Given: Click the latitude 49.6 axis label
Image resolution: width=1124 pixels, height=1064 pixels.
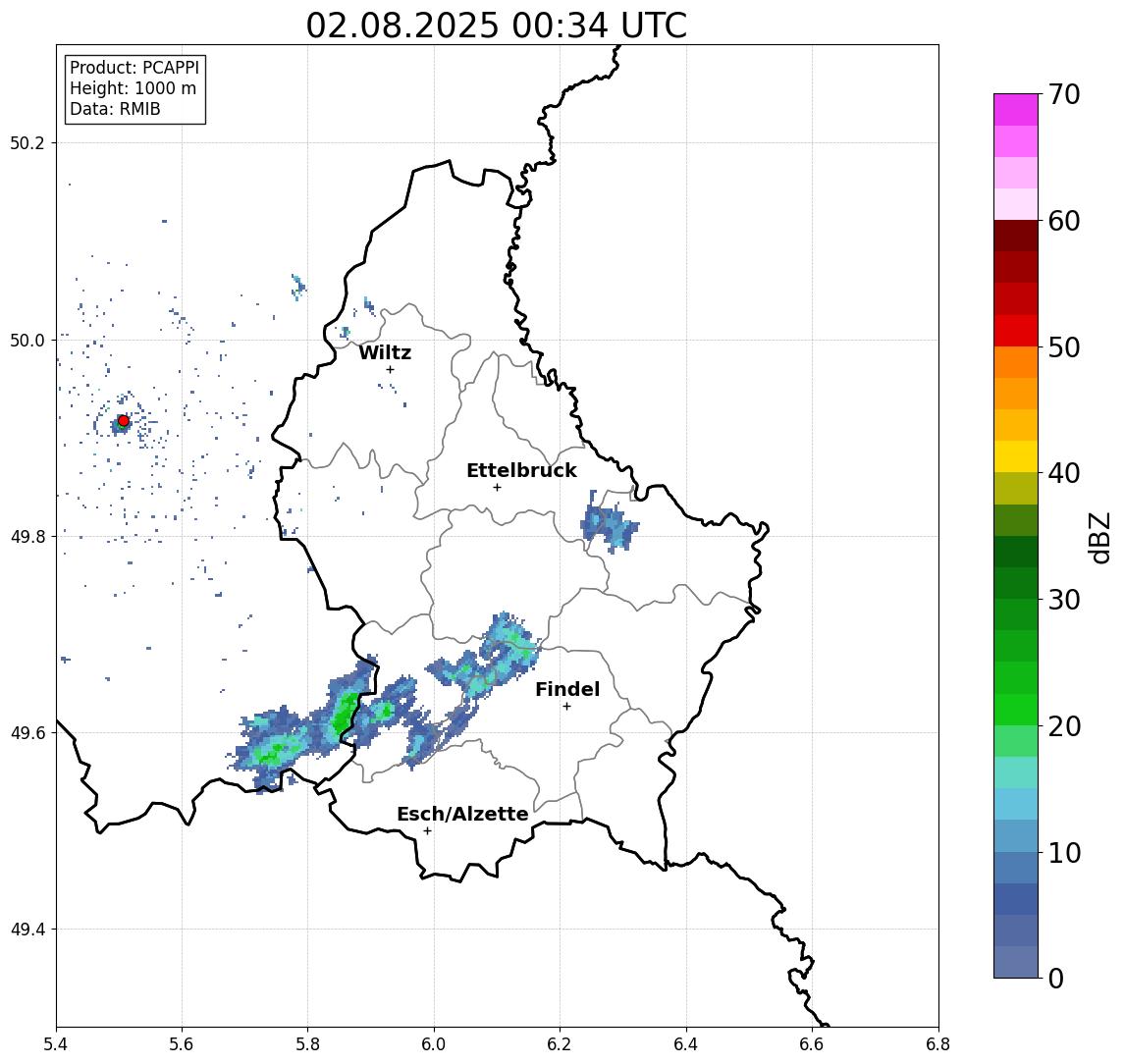Looking at the screenshot, I should point(27,733).
